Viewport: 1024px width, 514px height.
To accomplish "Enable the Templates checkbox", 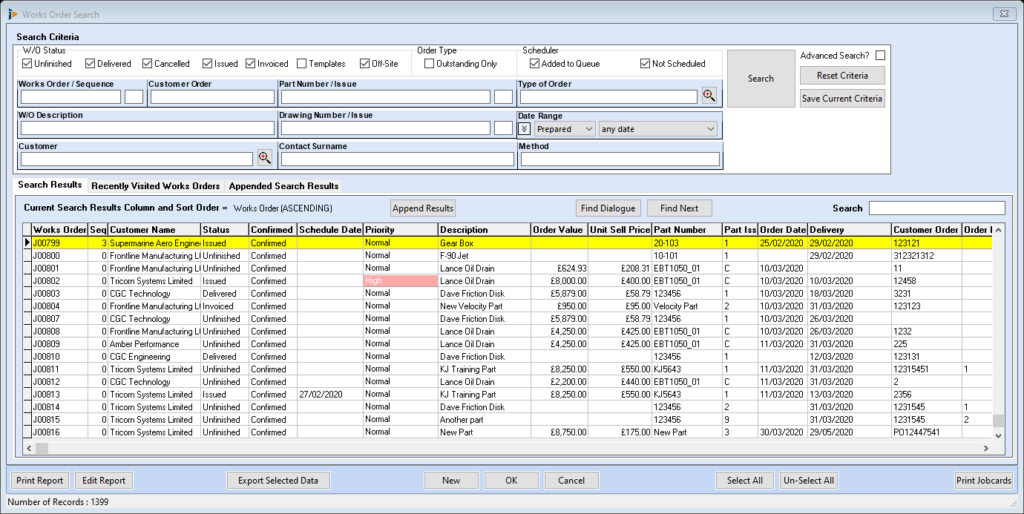I will pos(302,64).
